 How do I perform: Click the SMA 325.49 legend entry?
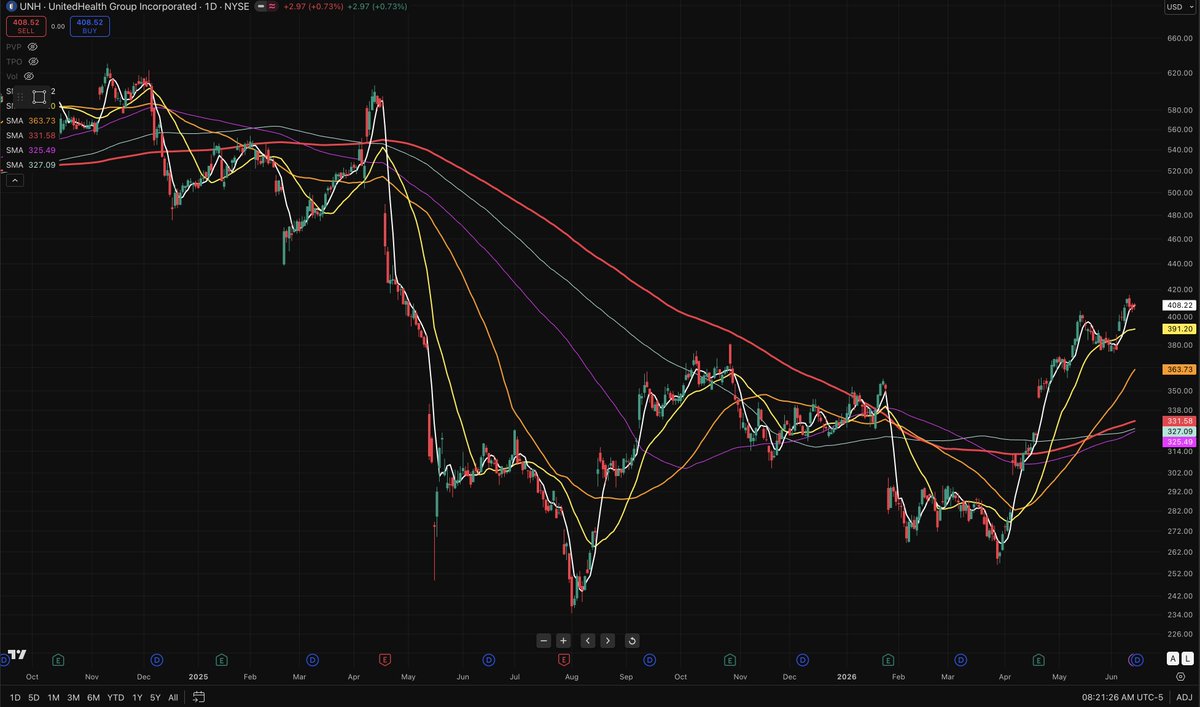point(31,150)
